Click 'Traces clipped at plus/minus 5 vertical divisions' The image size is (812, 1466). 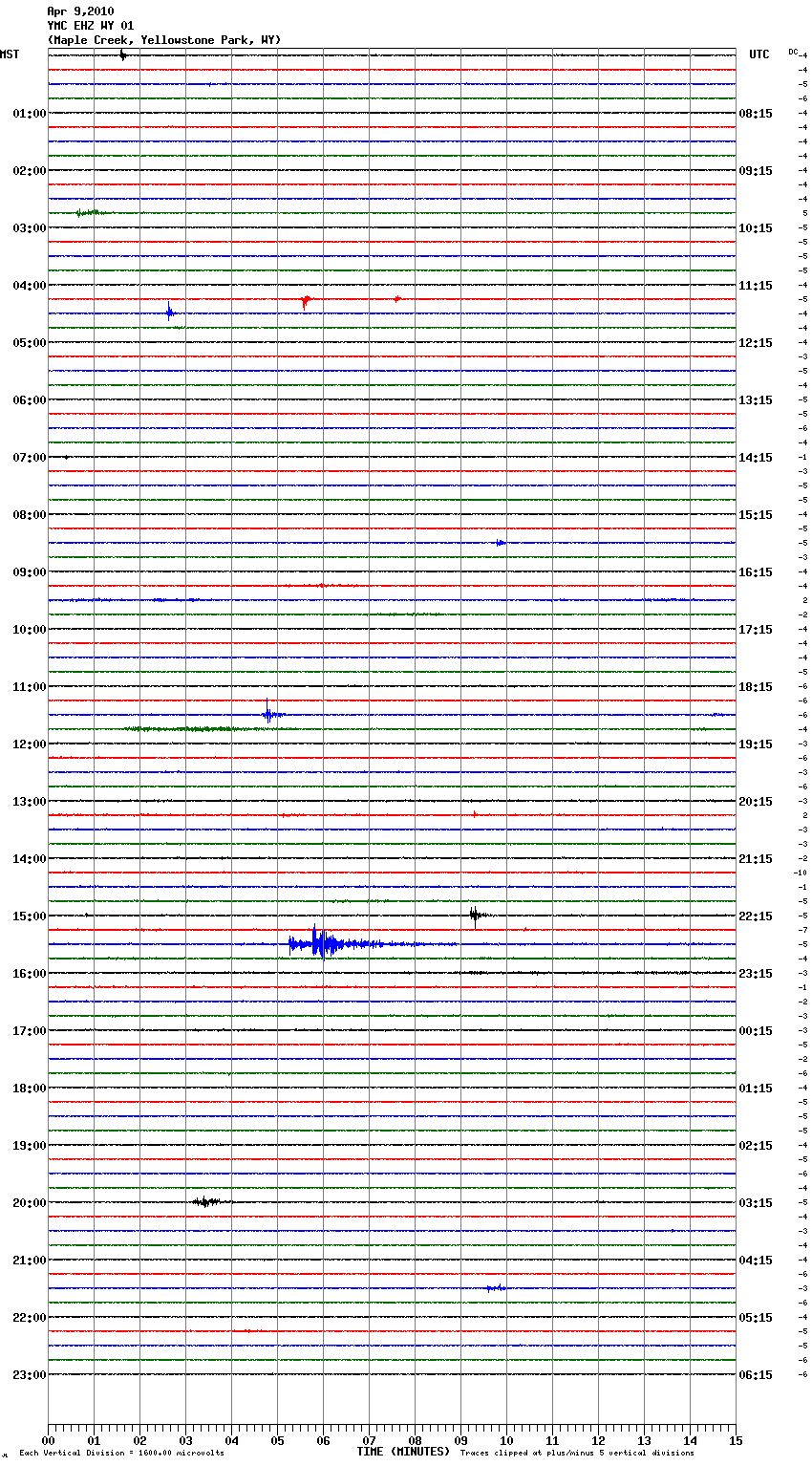pos(577,1454)
